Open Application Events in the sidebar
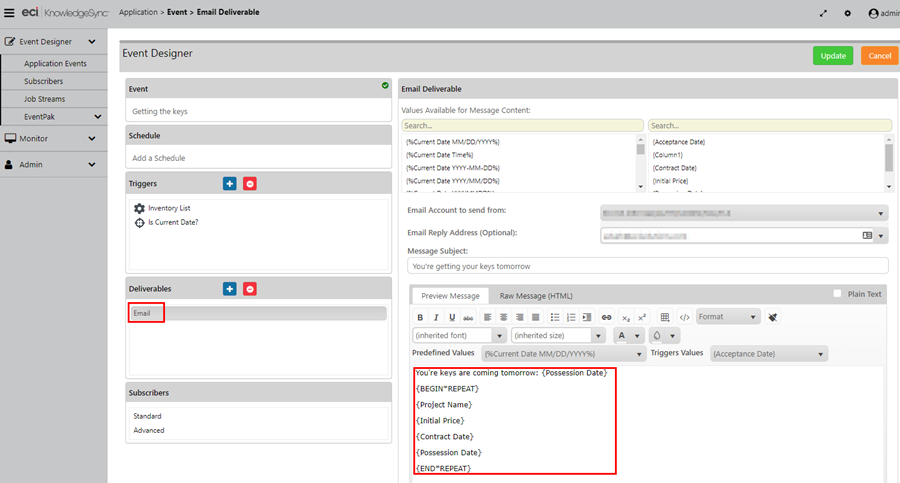 point(55,63)
